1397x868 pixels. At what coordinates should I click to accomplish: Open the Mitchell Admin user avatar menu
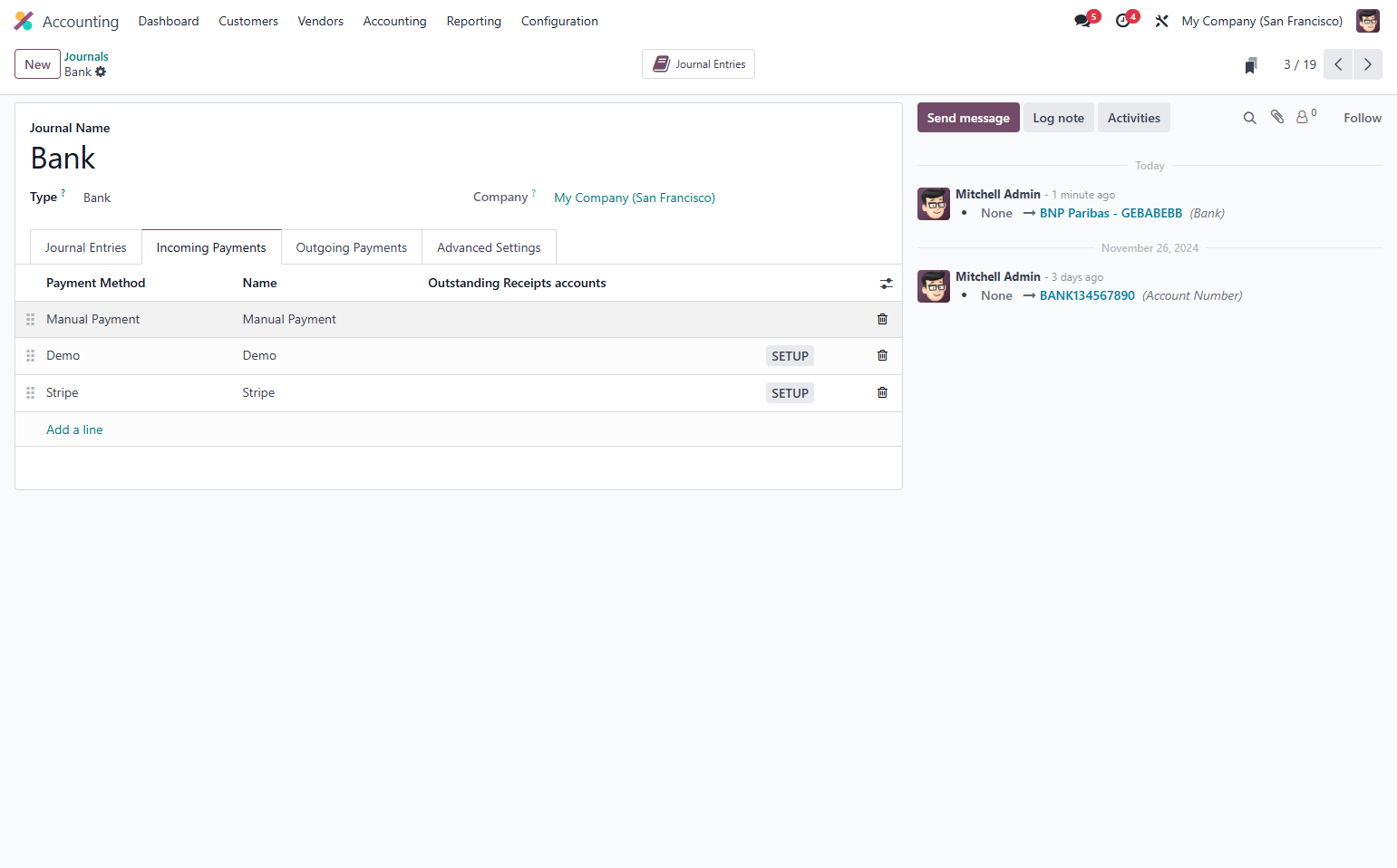click(x=1368, y=21)
